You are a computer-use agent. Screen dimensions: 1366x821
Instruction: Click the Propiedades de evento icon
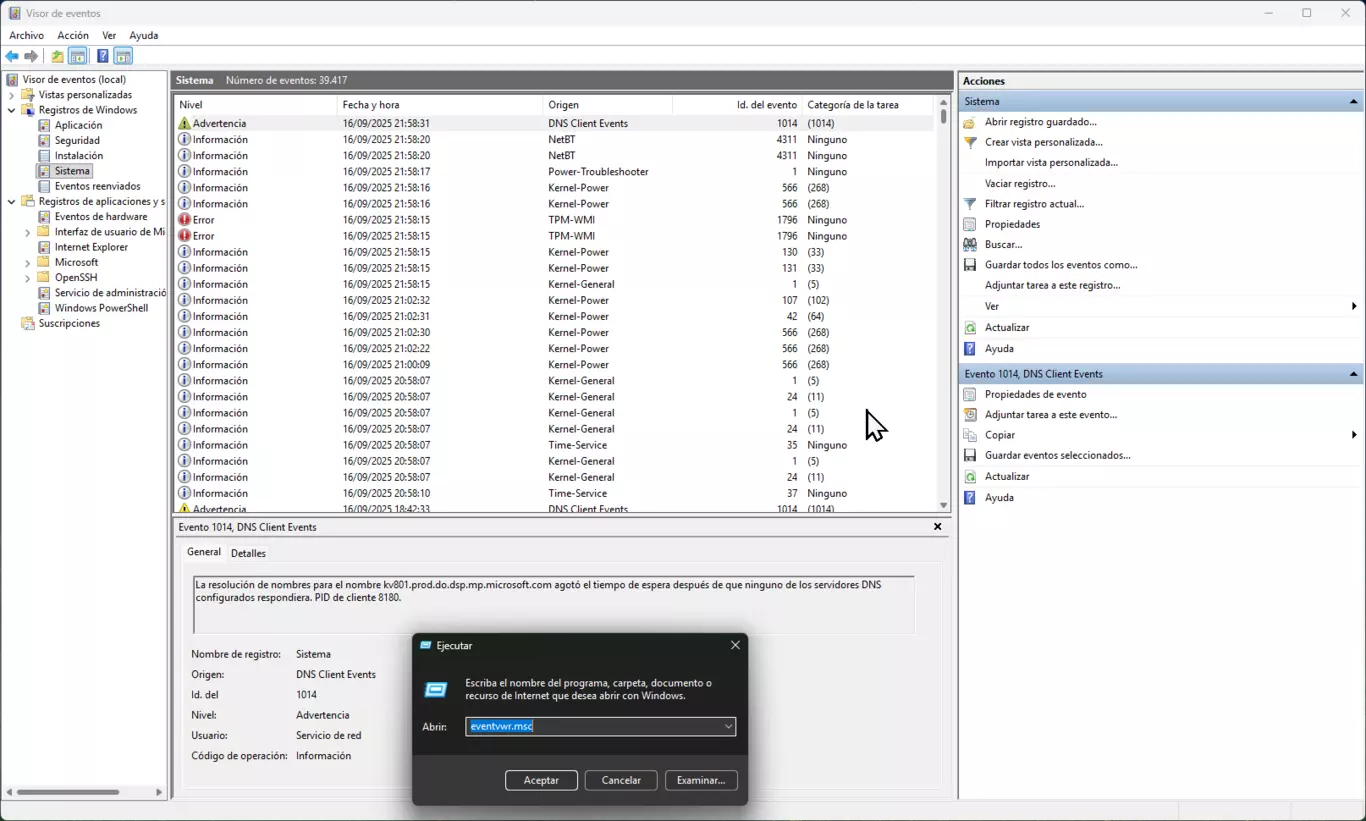[969, 394]
